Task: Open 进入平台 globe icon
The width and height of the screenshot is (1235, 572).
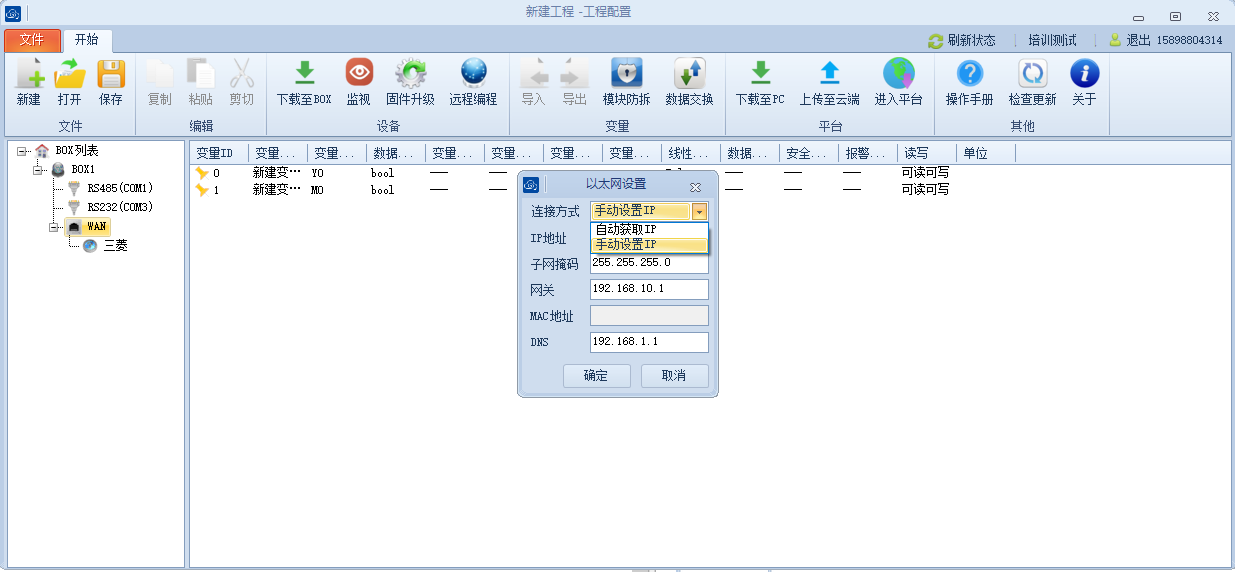Action: tap(898, 74)
